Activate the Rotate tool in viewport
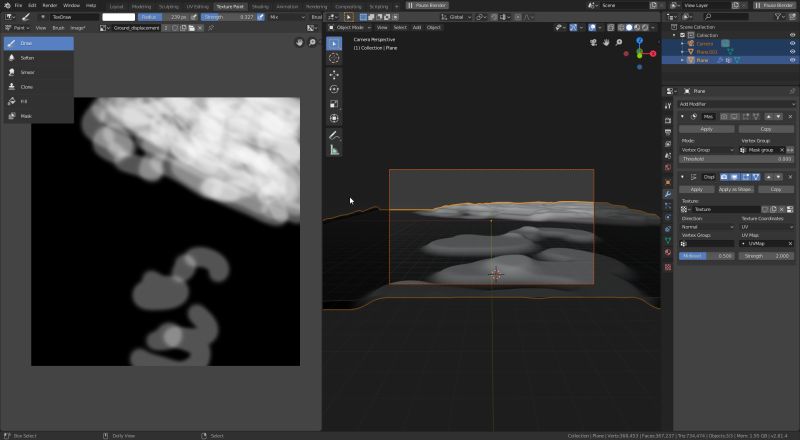 [334, 89]
